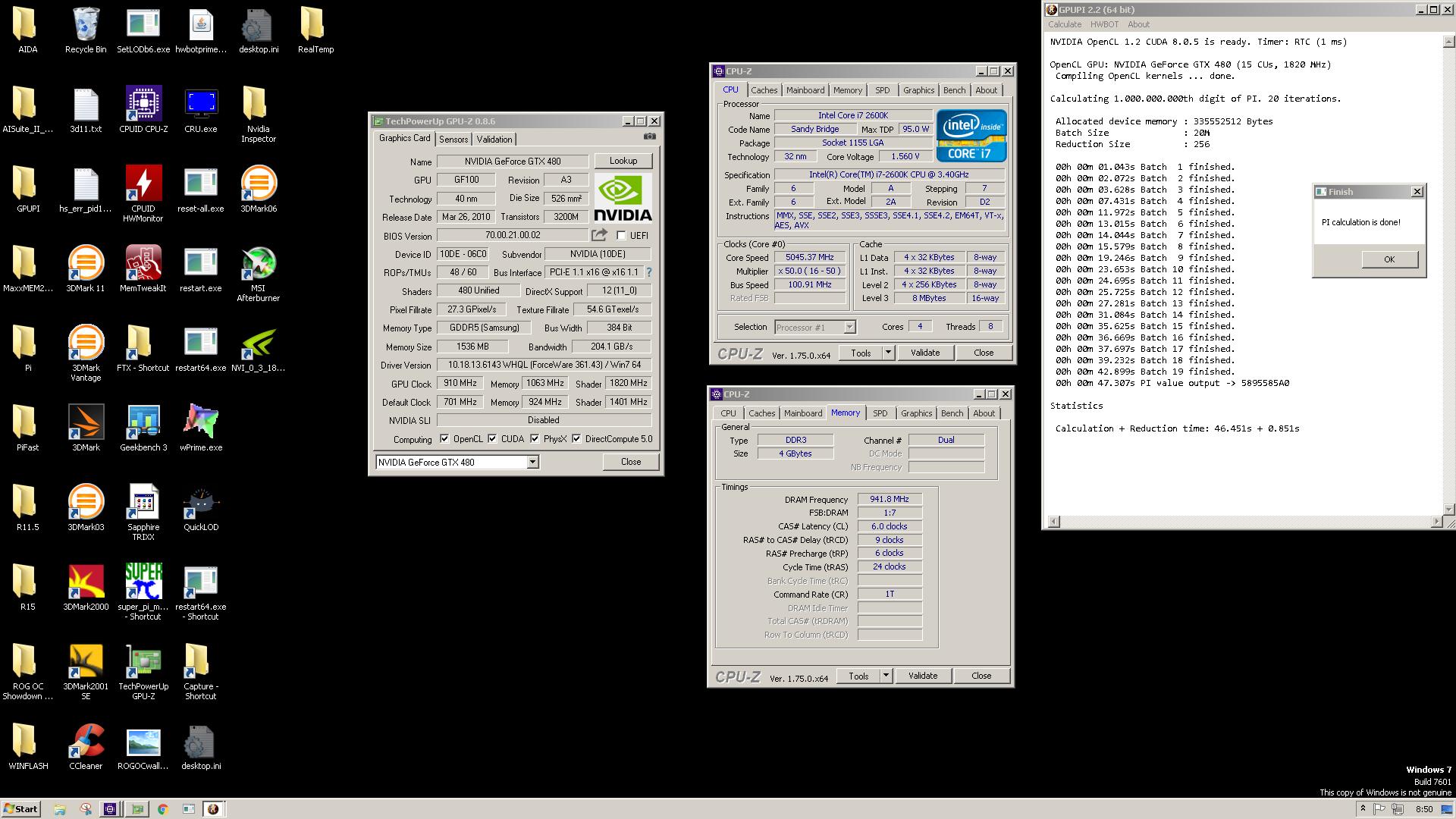Launch MemTweakIt desktop icon
1456x819 pixels.
[x=143, y=269]
